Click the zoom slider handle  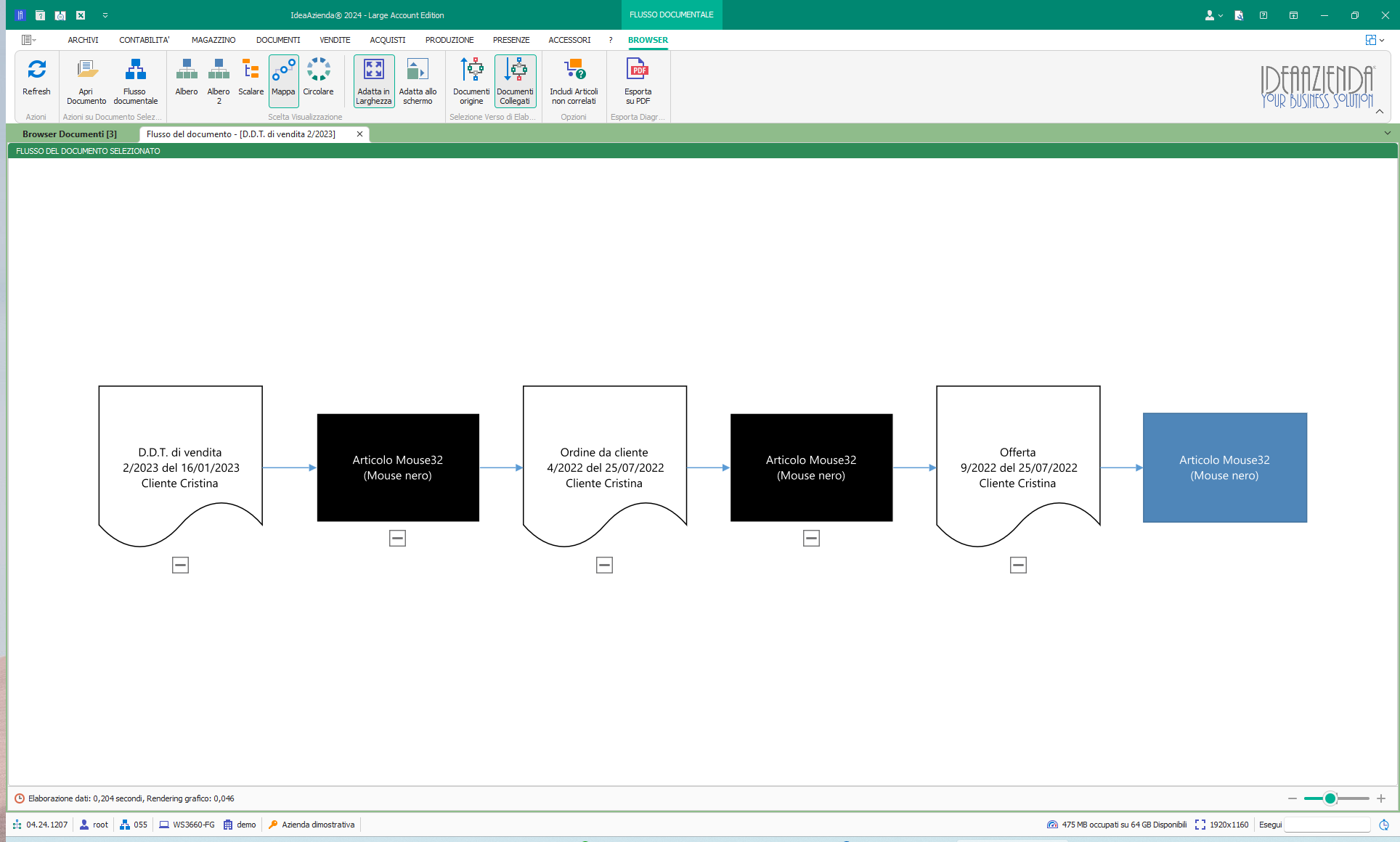click(x=1330, y=798)
